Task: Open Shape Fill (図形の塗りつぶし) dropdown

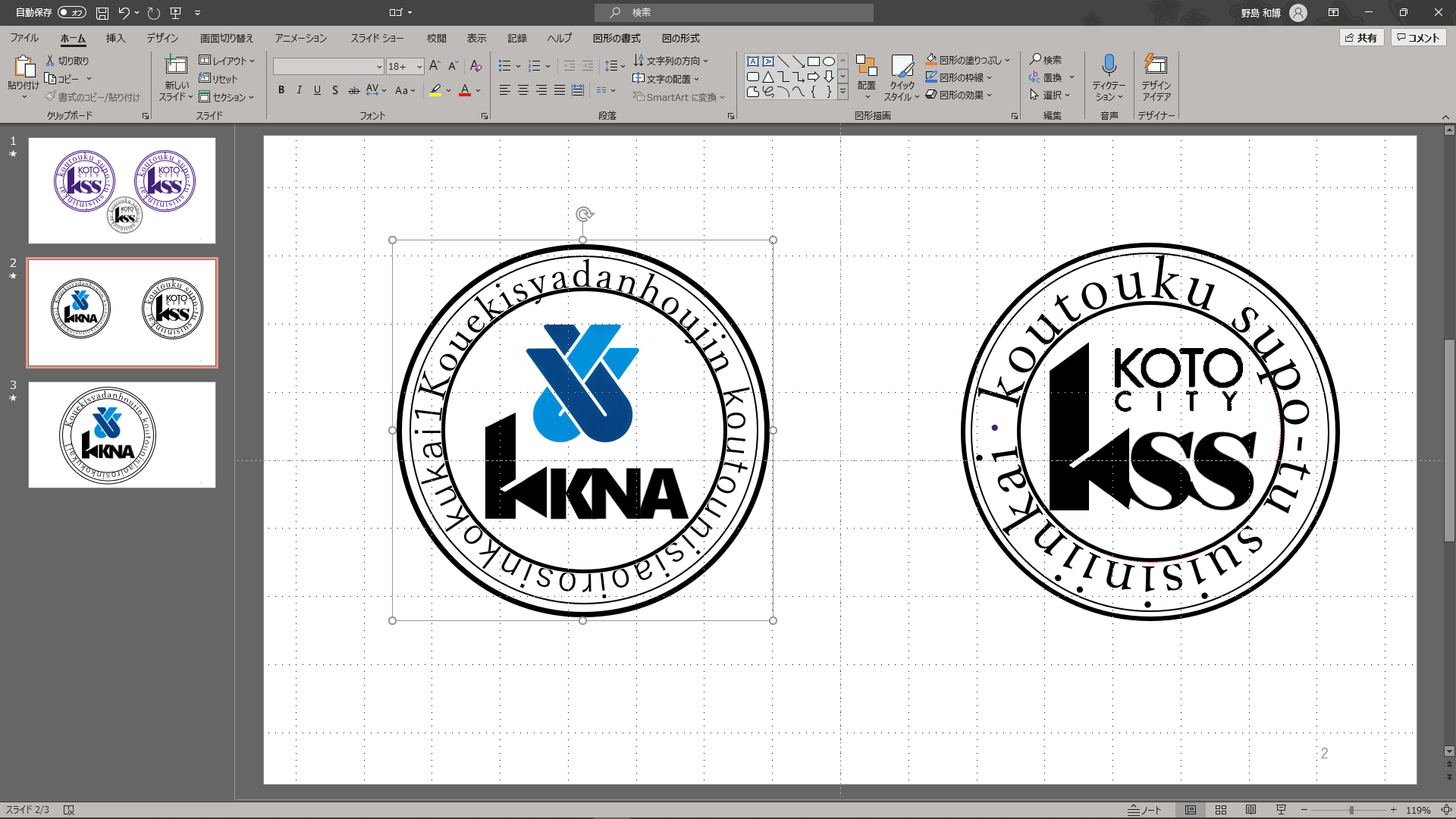Action: click(1007, 60)
